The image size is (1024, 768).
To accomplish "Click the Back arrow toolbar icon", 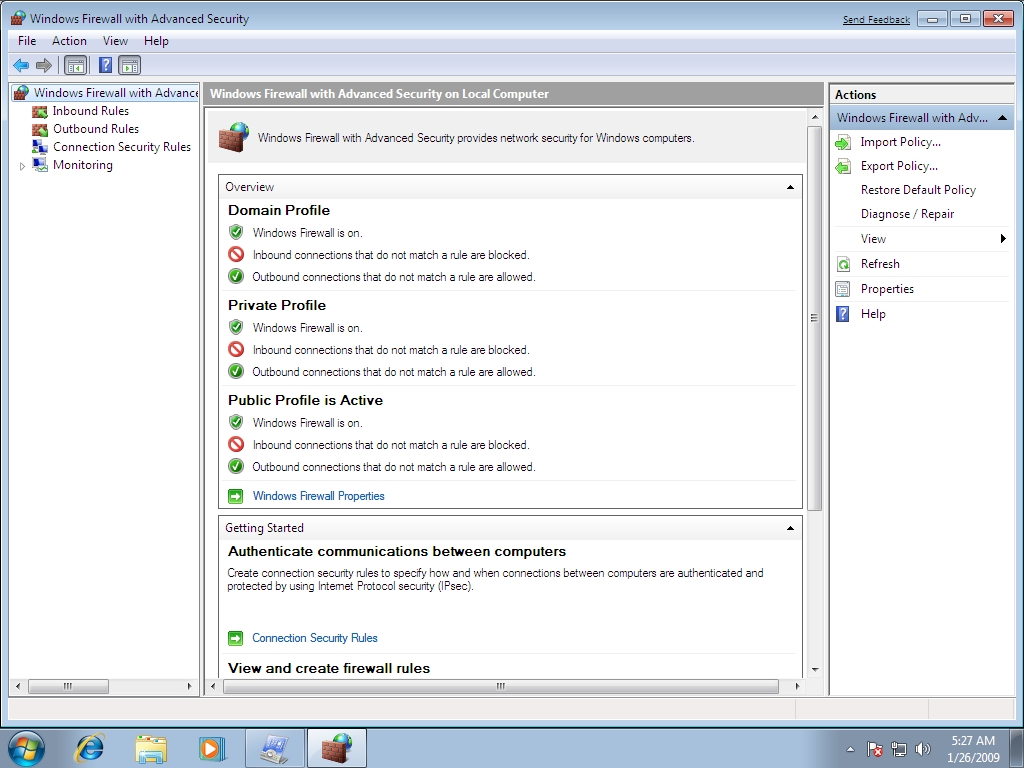I will [x=21, y=66].
